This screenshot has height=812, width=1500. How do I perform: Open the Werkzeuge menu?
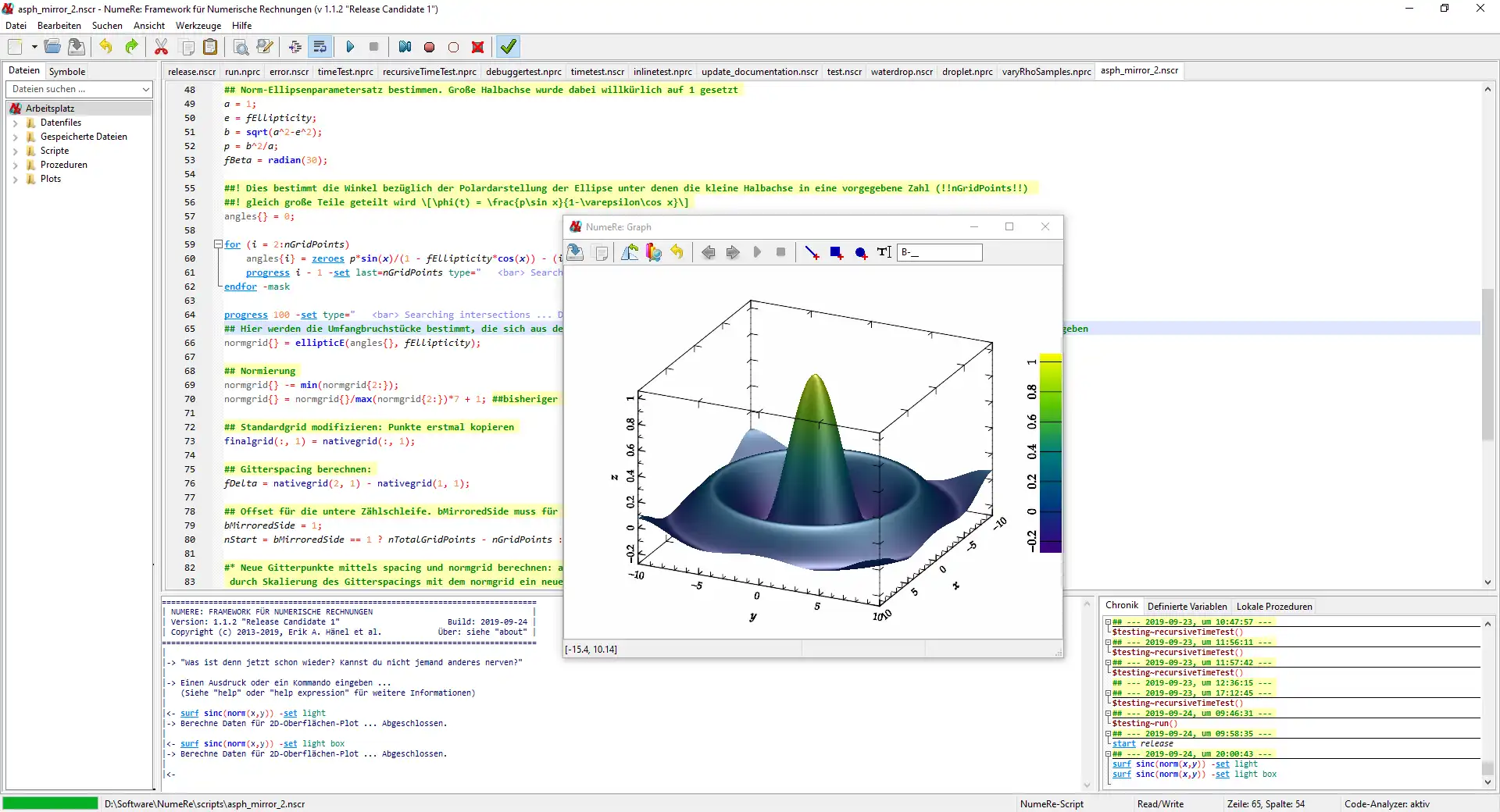point(198,26)
